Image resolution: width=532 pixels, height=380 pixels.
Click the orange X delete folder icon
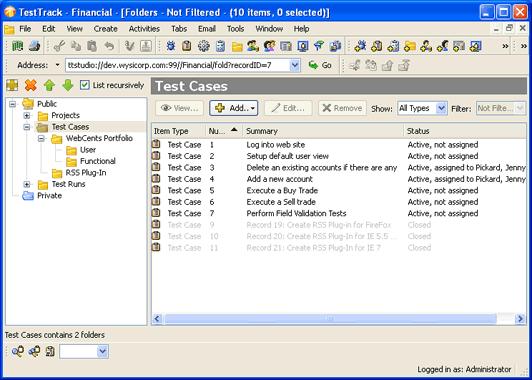tap(31, 86)
